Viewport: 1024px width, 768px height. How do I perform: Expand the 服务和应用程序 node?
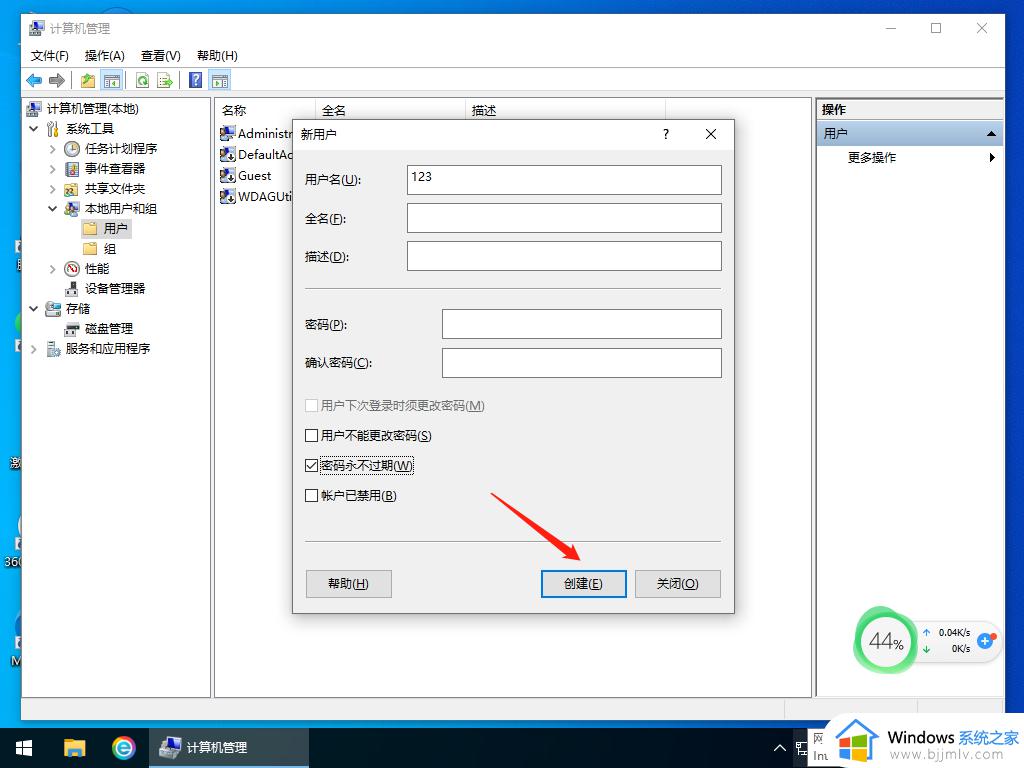[x=34, y=349]
